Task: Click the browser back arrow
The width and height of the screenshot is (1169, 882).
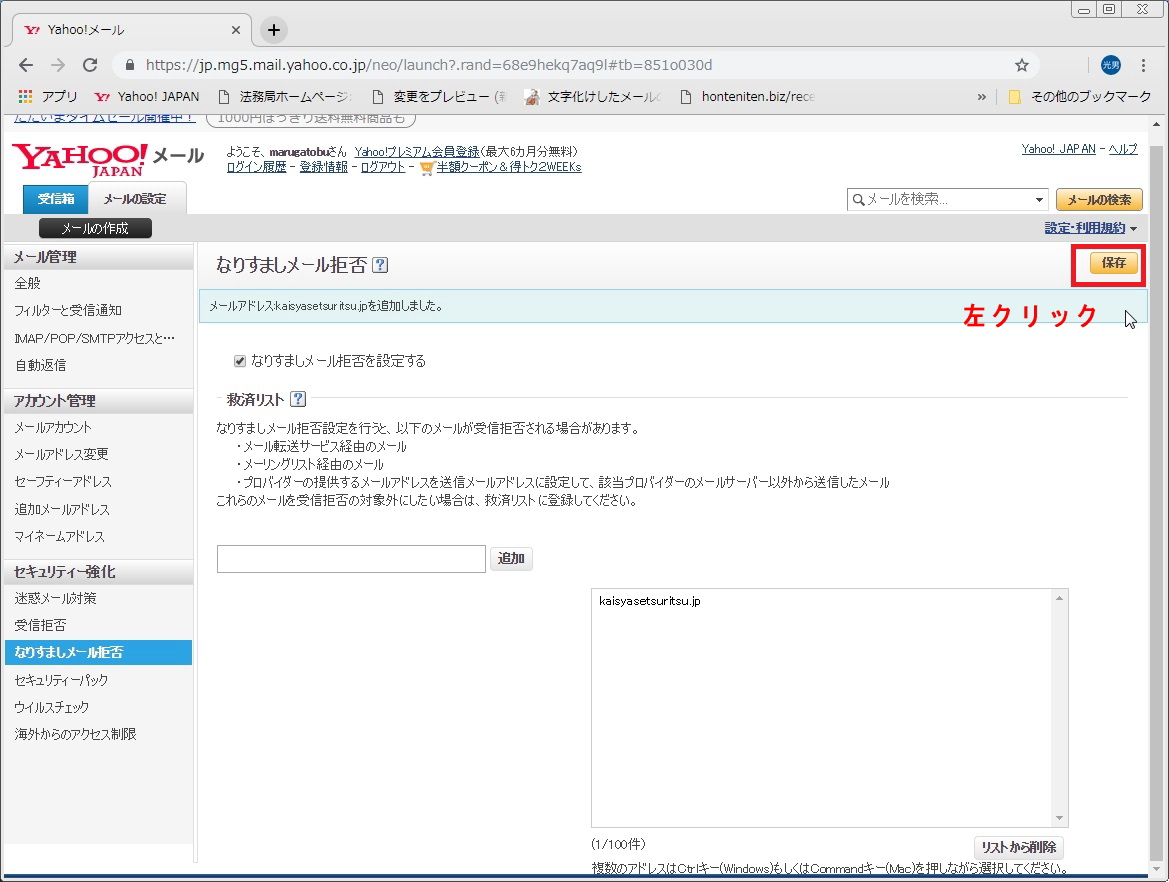Action: (x=26, y=65)
